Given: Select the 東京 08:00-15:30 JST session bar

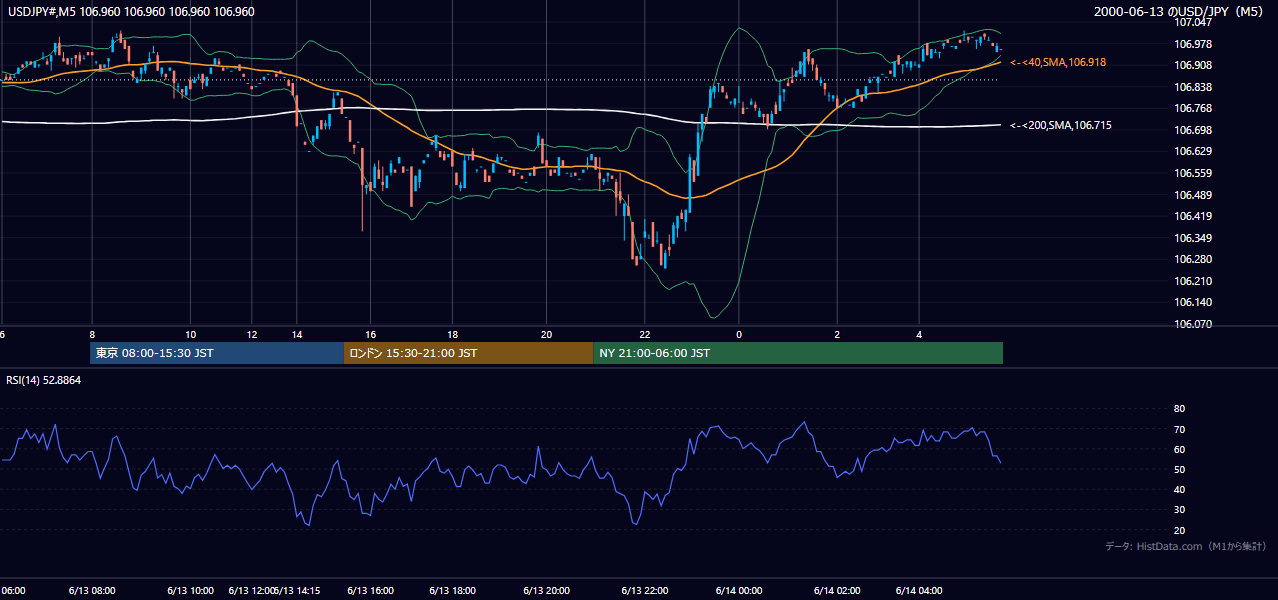Looking at the screenshot, I should click(216, 353).
